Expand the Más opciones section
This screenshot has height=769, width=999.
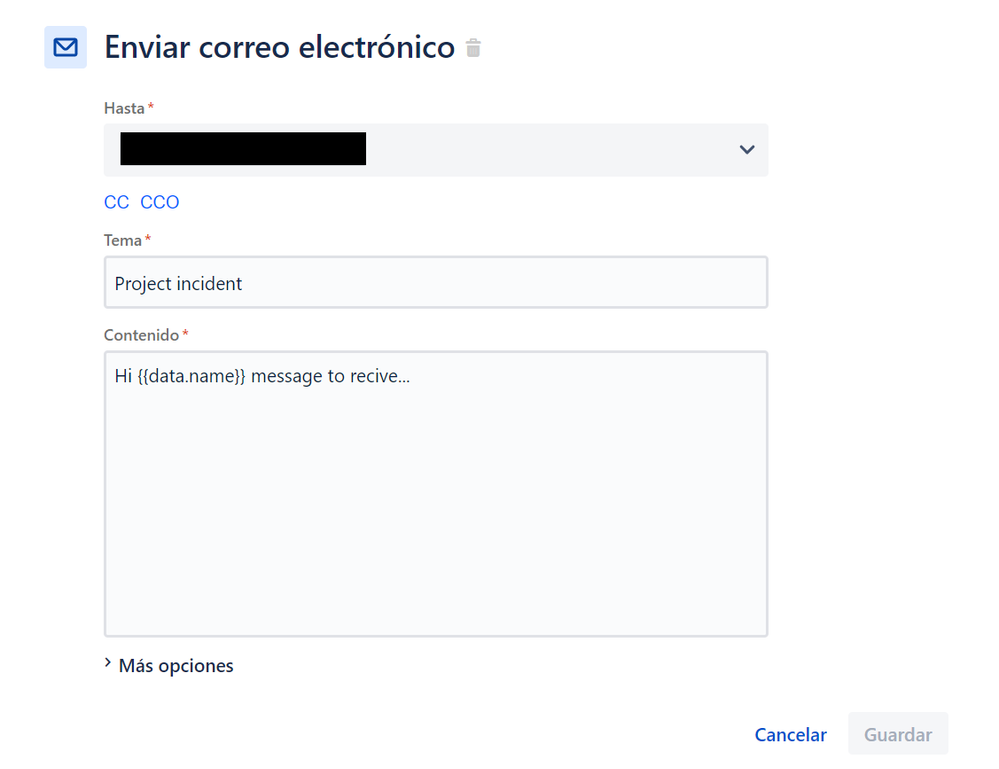tap(175, 665)
